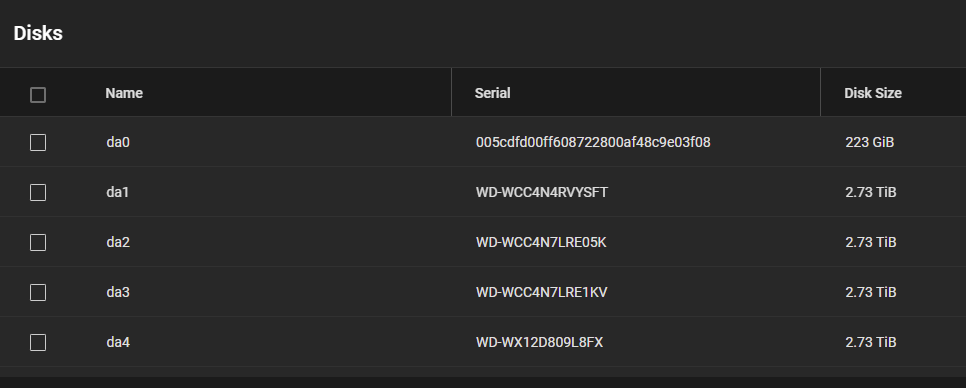Image resolution: width=966 pixels, height=388 pixels.
Task: Open the da0 disk name cell
Action: click(118, 142)
